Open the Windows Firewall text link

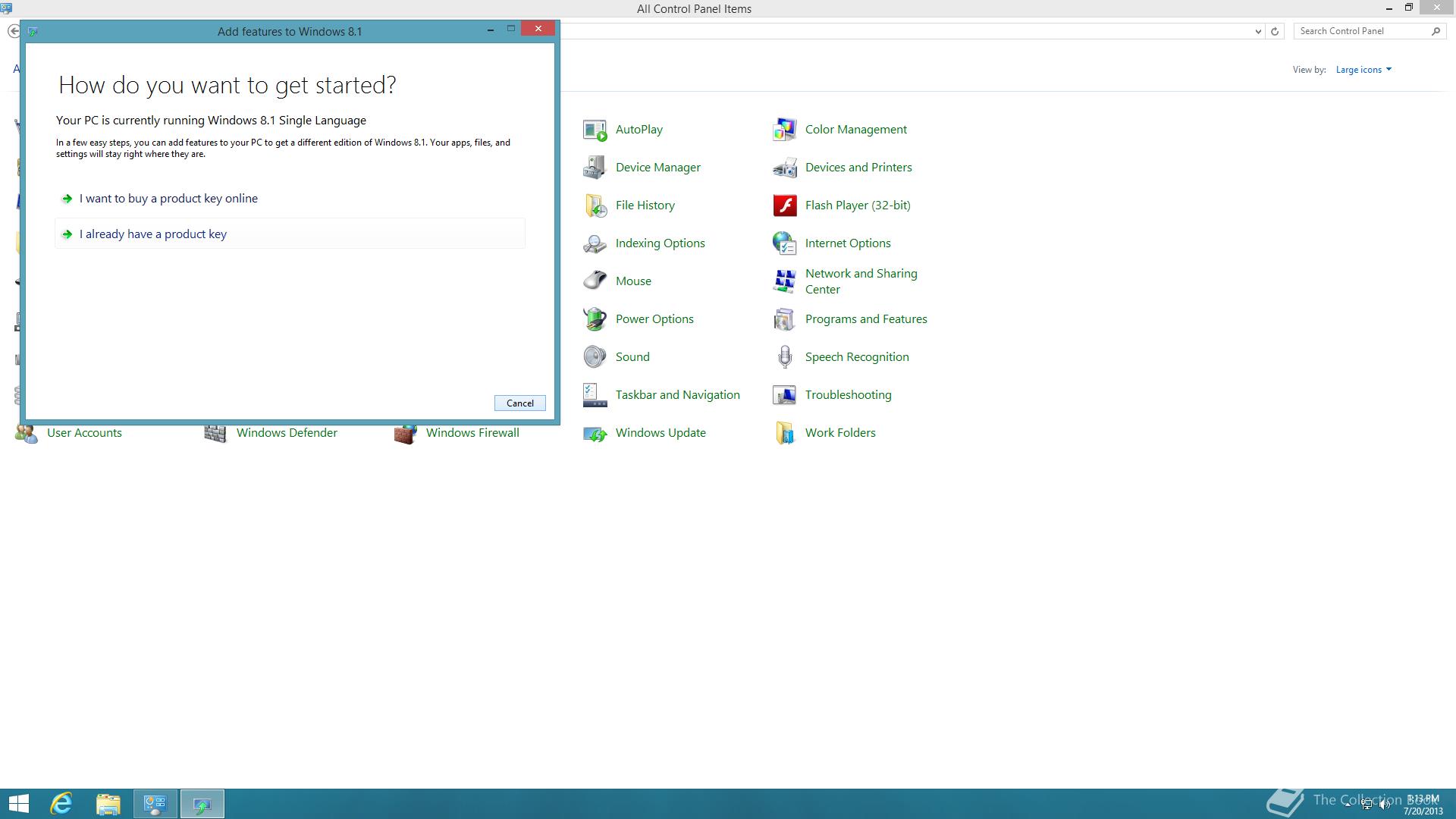click(x=472, y=433)
